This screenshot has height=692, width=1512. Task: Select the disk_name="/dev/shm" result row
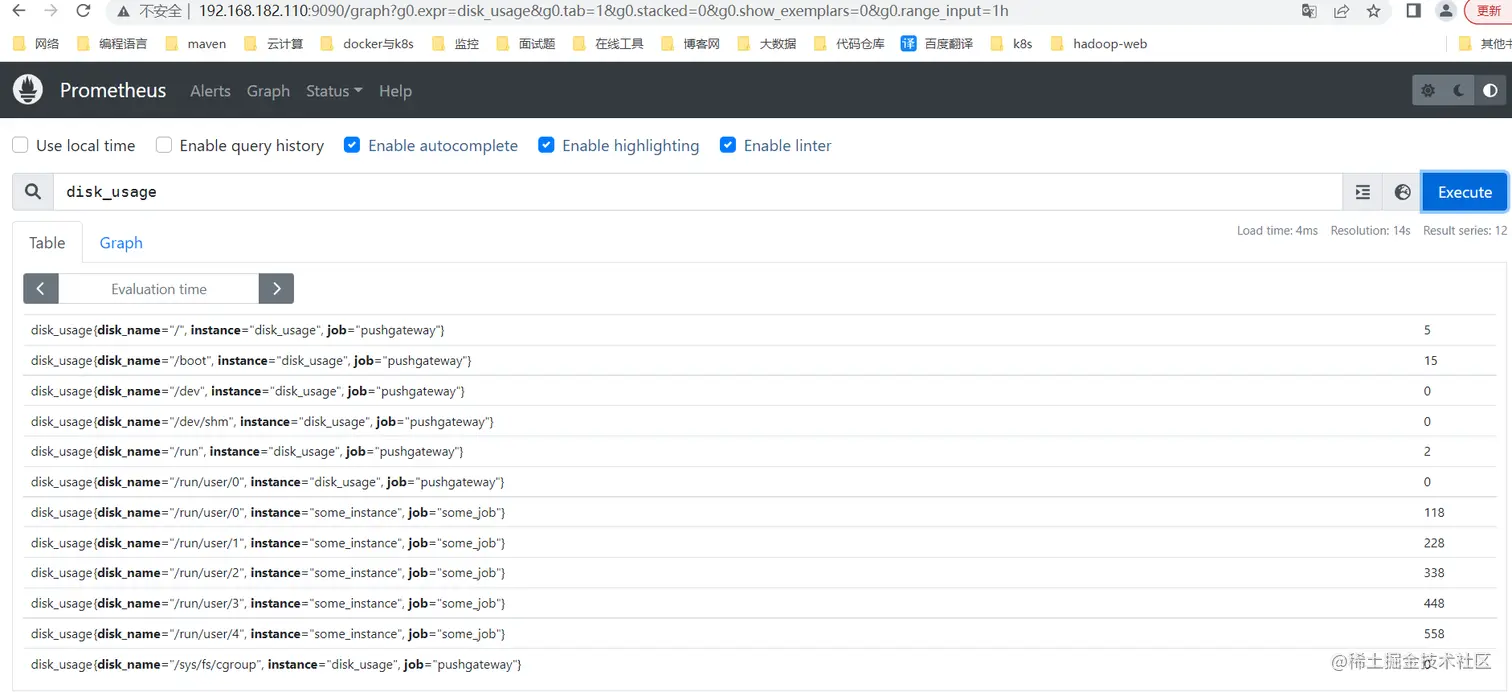[760, 421]
